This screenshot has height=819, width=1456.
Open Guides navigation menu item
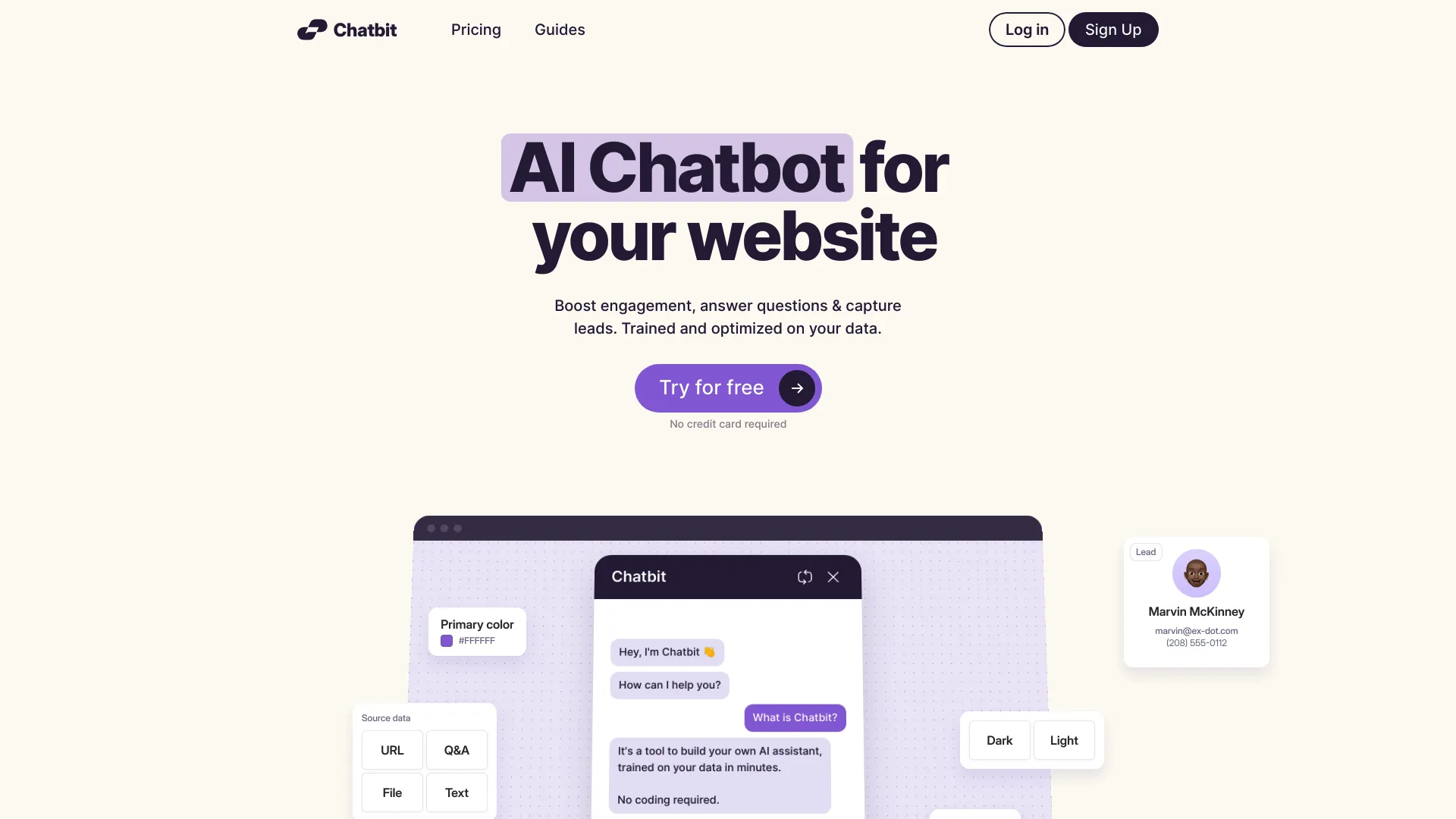tap(560, 29)
